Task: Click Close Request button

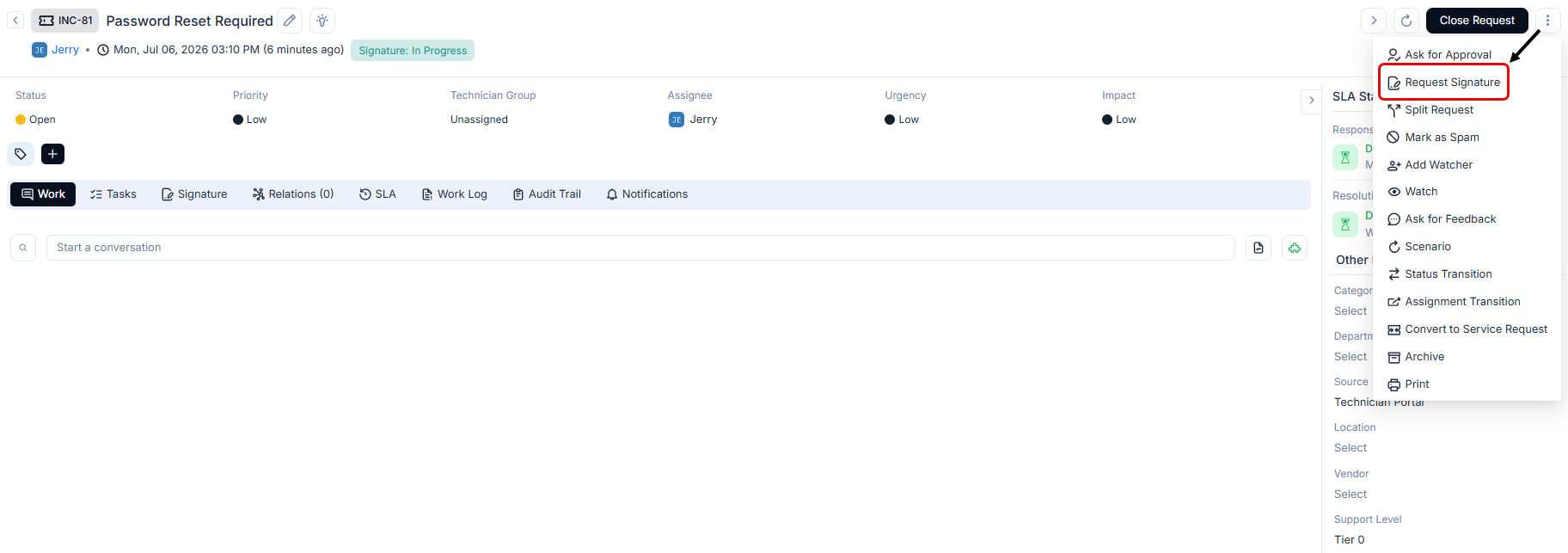Action: [1477, 21]
